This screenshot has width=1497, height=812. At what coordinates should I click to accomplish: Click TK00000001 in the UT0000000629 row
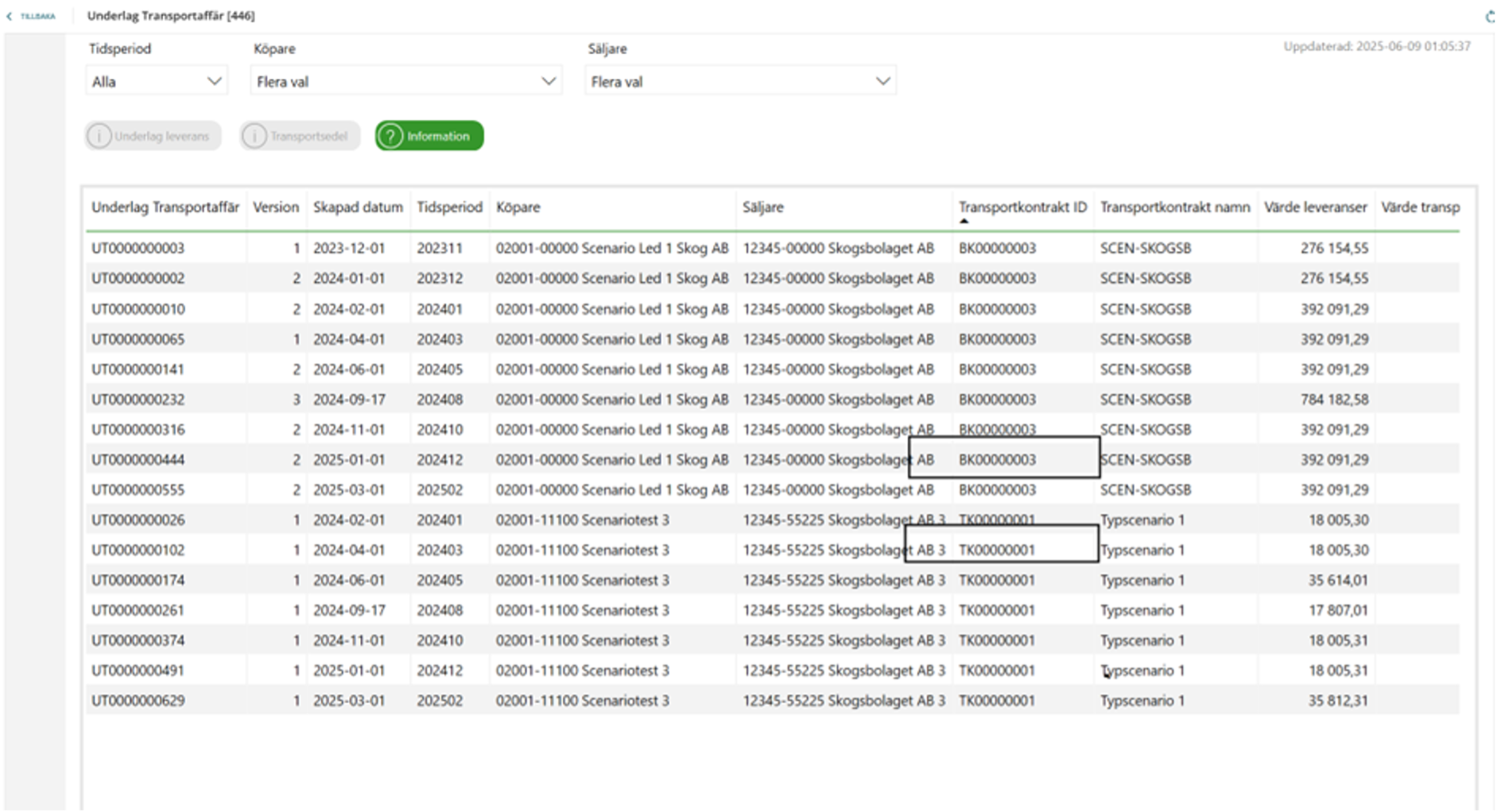997,701
